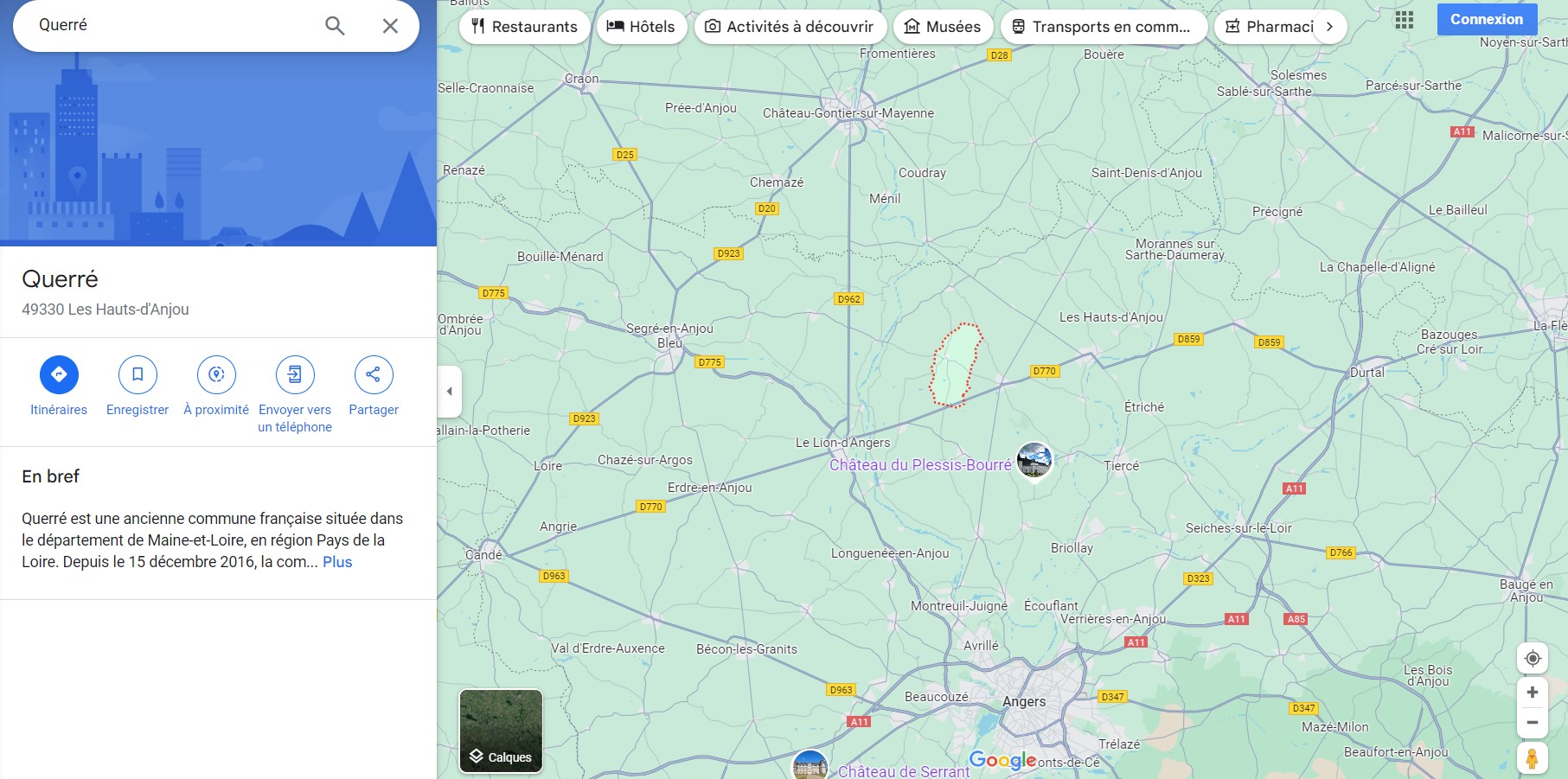Open Google apps grid icon
Screen dimensions: 1568x779
pyautogui.click(x=1405, y=20)
